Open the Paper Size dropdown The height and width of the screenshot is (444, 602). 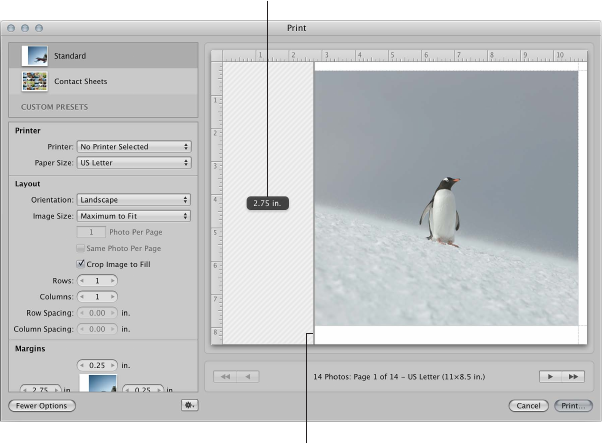pos(134,162)
